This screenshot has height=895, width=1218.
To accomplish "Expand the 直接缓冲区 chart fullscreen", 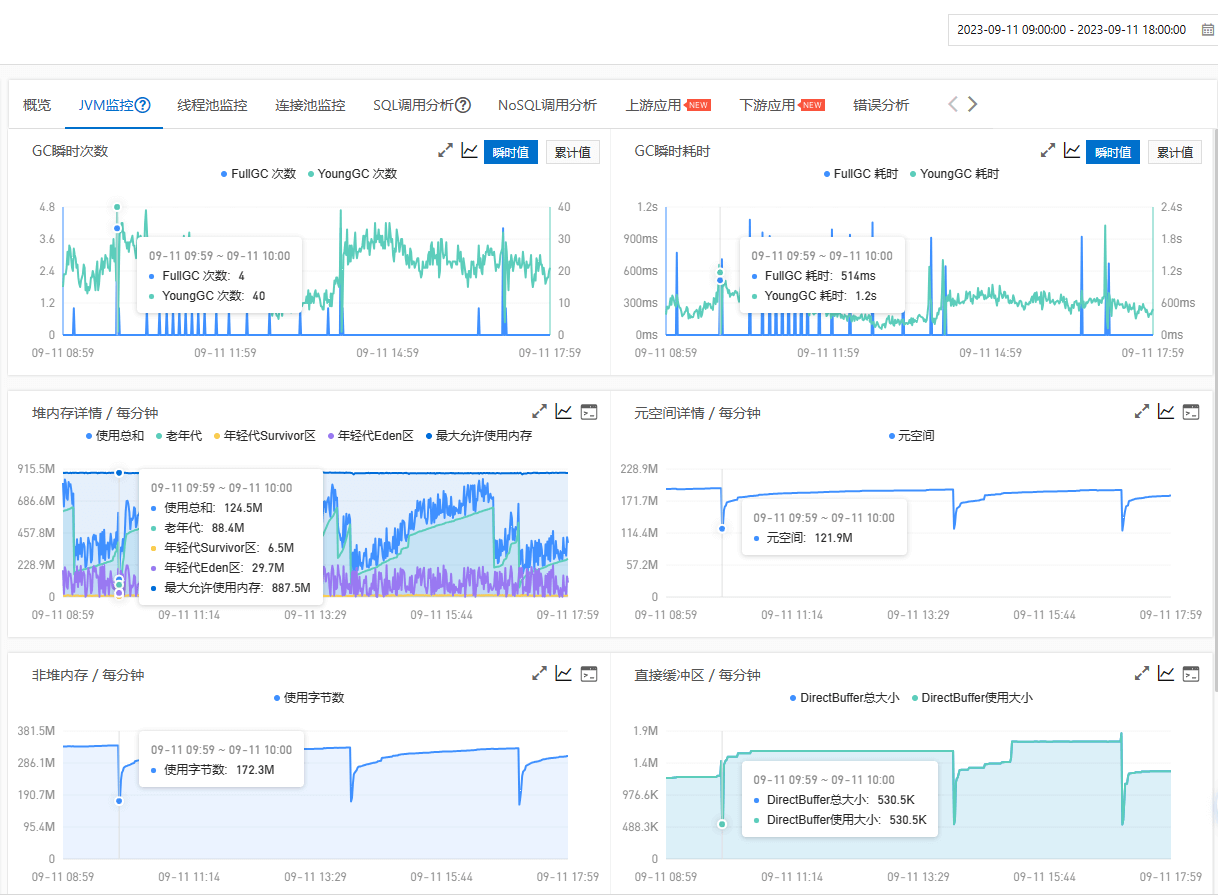I will 1141,673.
